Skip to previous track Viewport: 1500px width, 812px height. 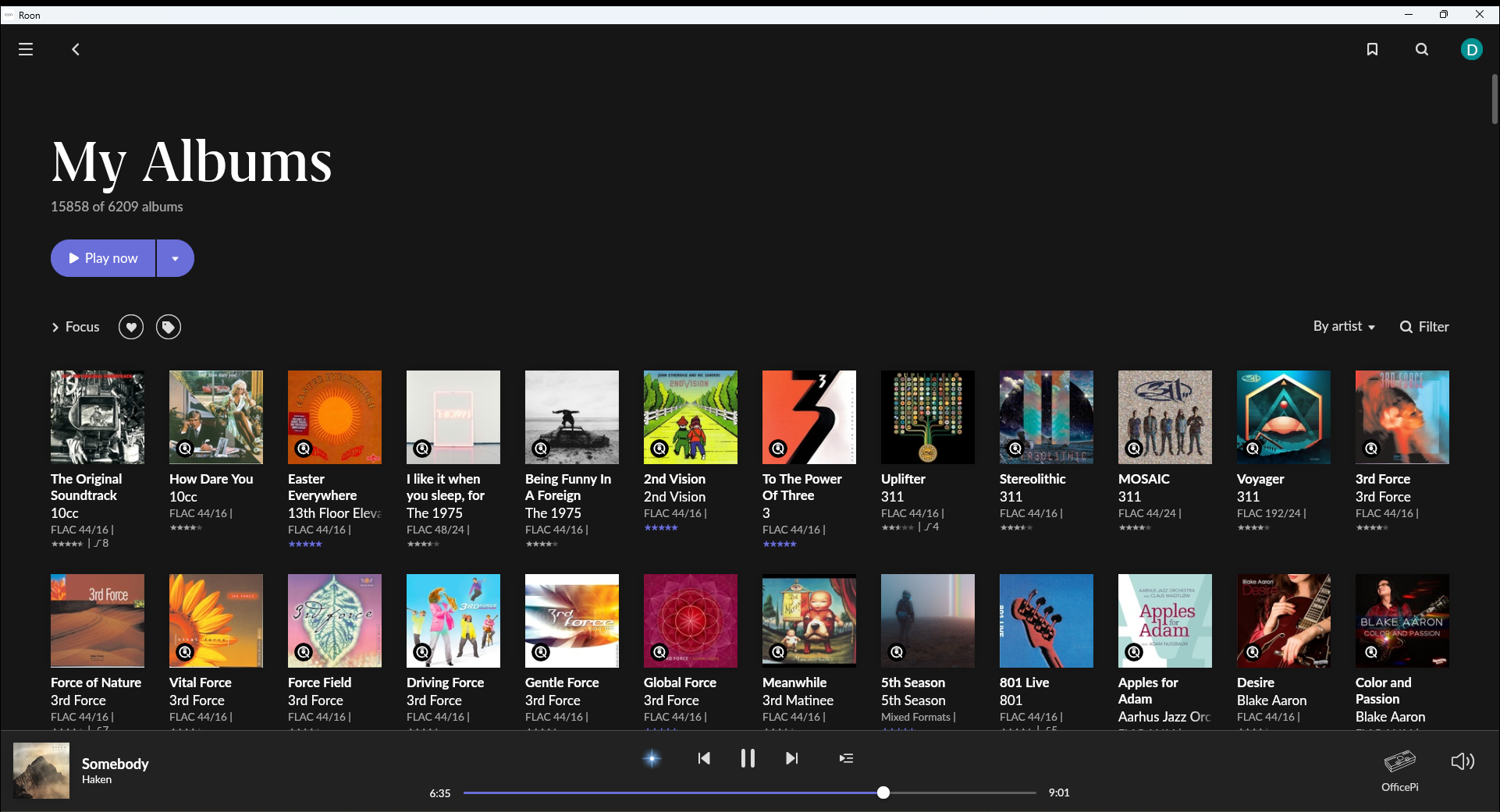(704, 758)
